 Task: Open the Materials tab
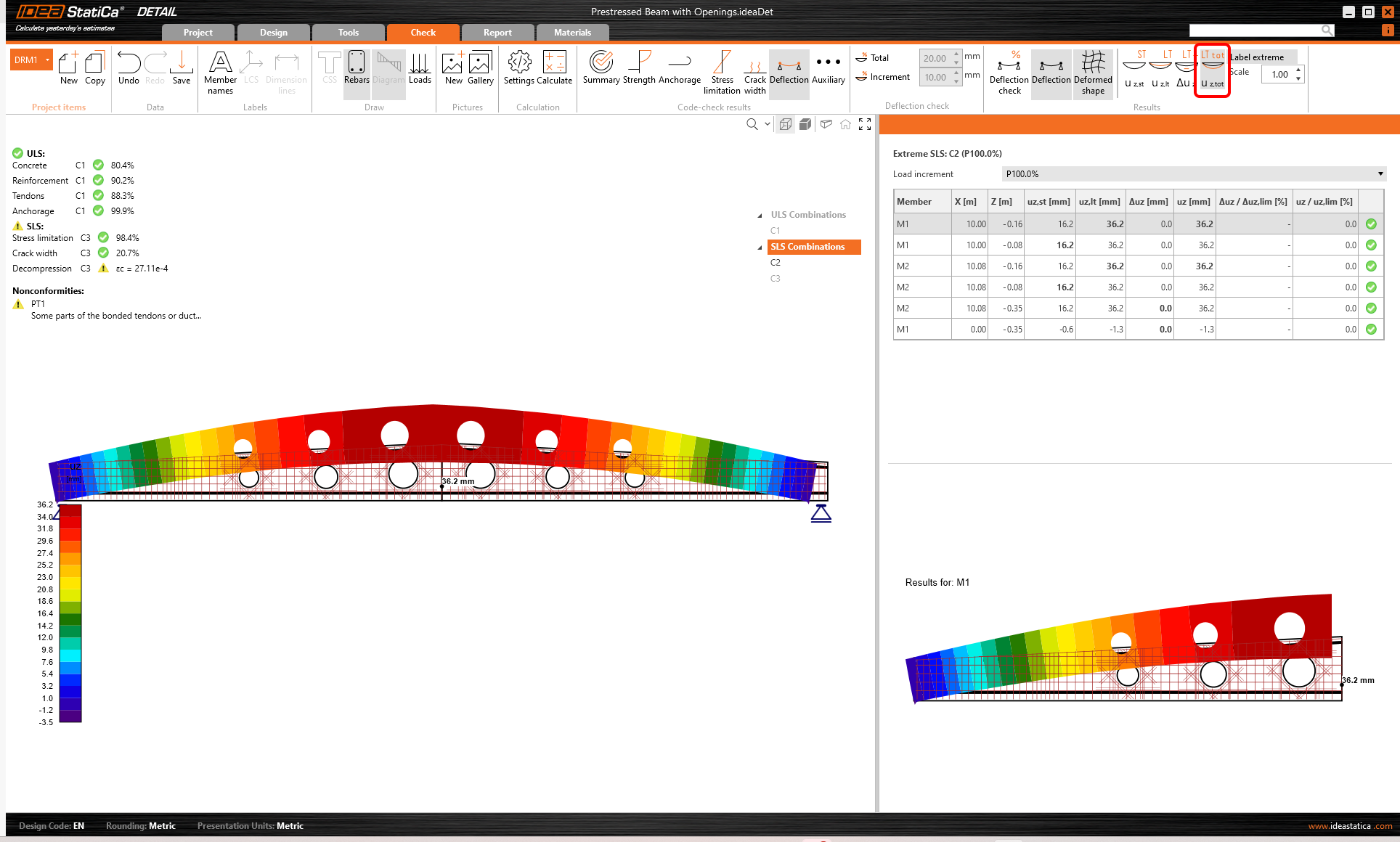pos(572,33)
